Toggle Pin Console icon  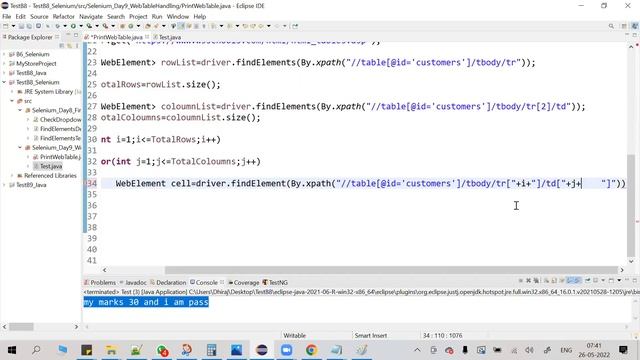(x=588, y=281)
